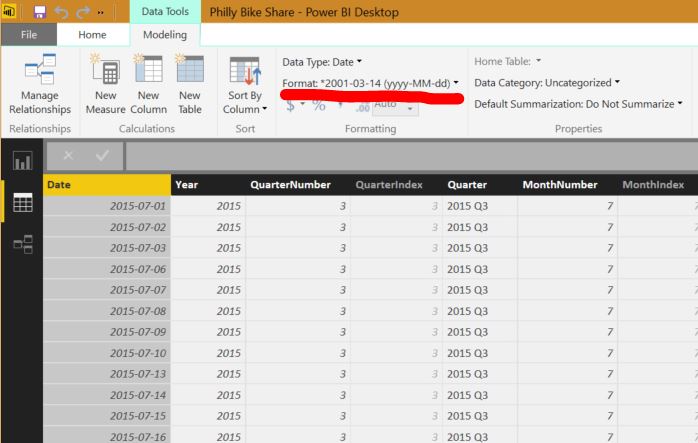Apply percentage format icon
This screenshot has height=443, width=698.
tap(319, 106)
